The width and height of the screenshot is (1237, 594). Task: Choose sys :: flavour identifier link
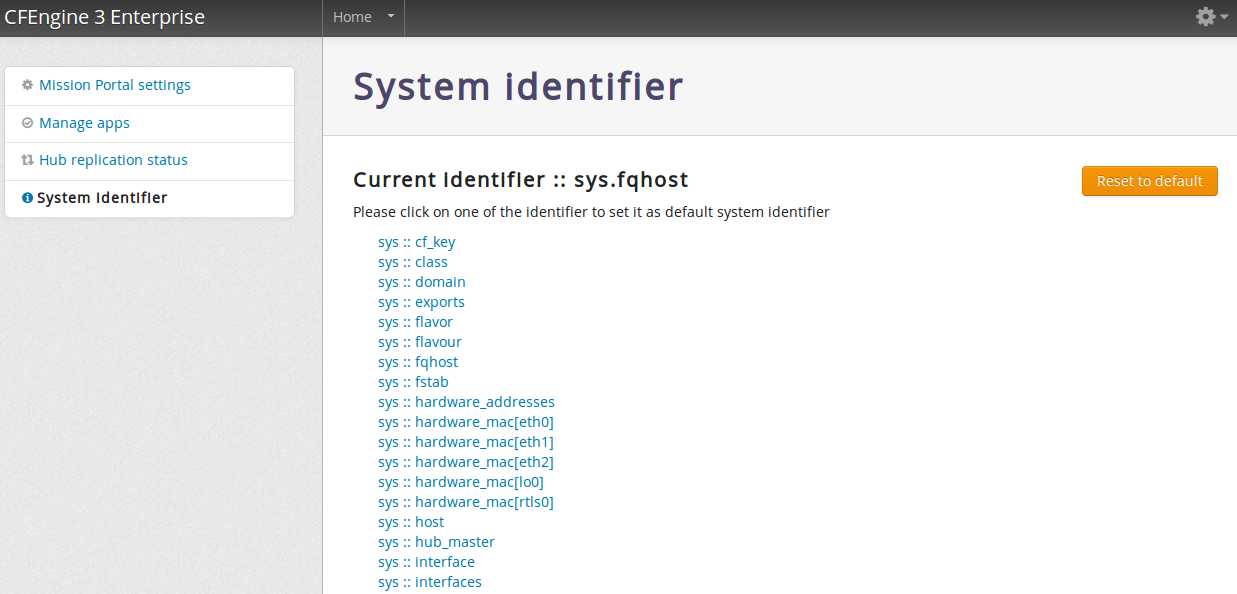(x=420, y=342)
